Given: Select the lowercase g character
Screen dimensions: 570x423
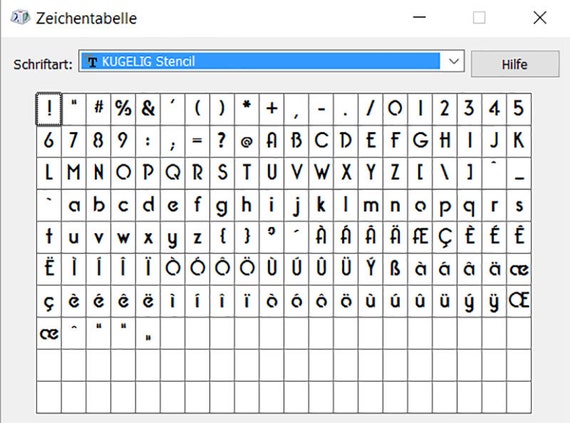Looking at the screenshot, I should click(222, 205).
